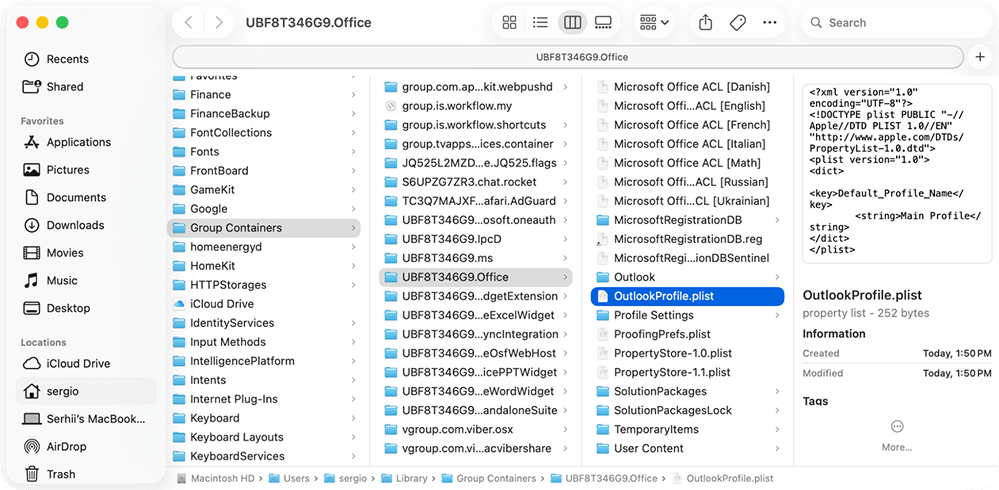This screenshot has width=999, height=490.
Task: Select the sergio home folder in sidebar
Action: pyautogui.click(x=86, y=391)
